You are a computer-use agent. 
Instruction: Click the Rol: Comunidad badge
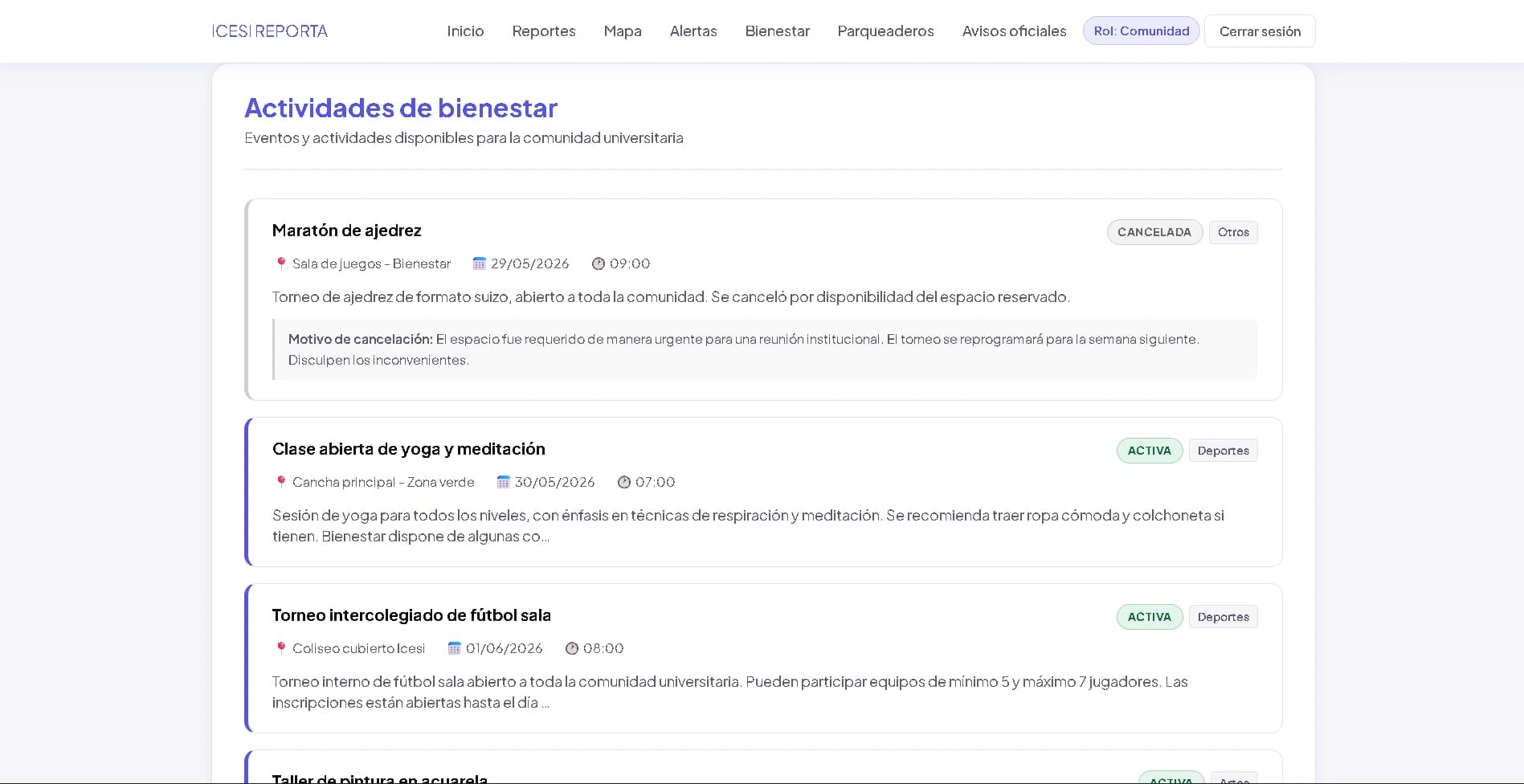1142,31
